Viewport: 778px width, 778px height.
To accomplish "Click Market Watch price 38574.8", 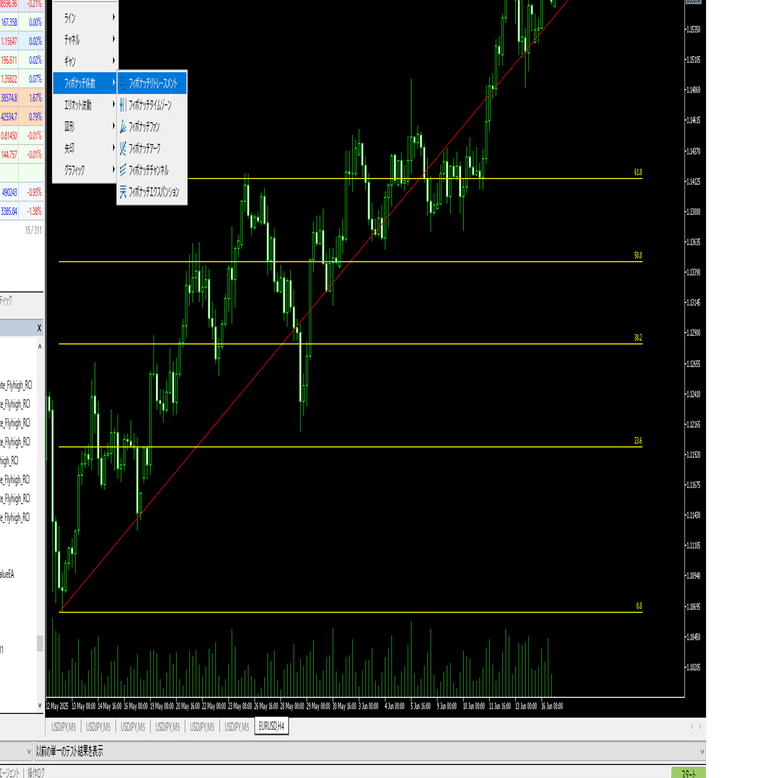I will tap(9, 98).
